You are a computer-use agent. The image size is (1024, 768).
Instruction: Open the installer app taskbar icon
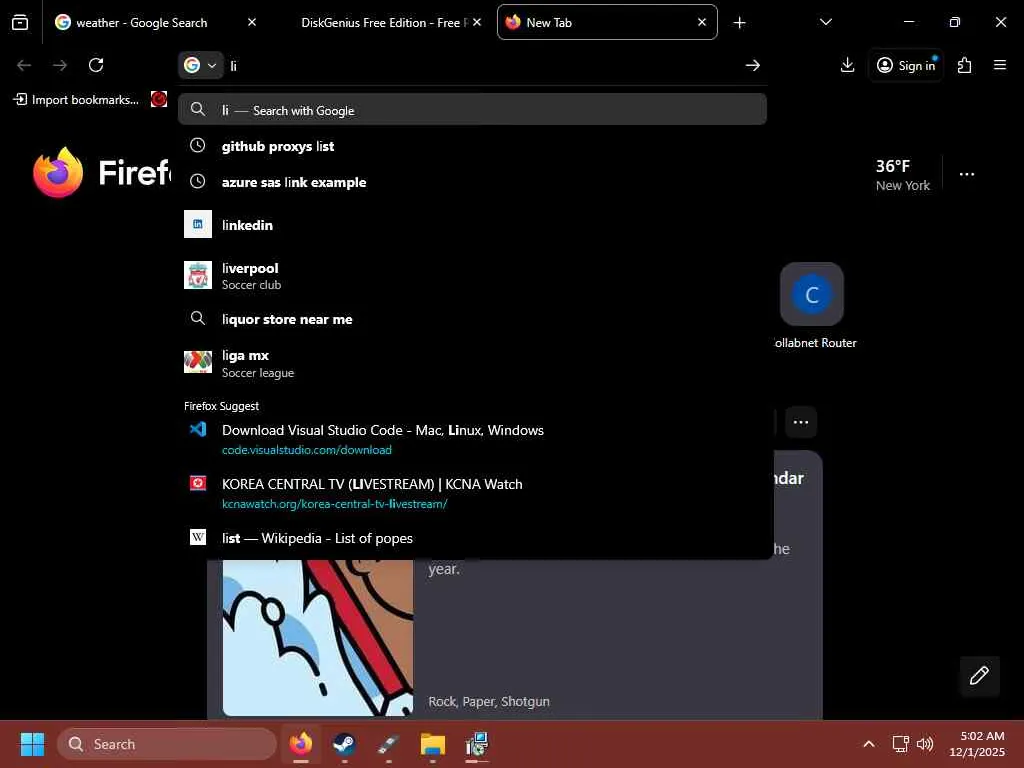(x=477, y=744)
